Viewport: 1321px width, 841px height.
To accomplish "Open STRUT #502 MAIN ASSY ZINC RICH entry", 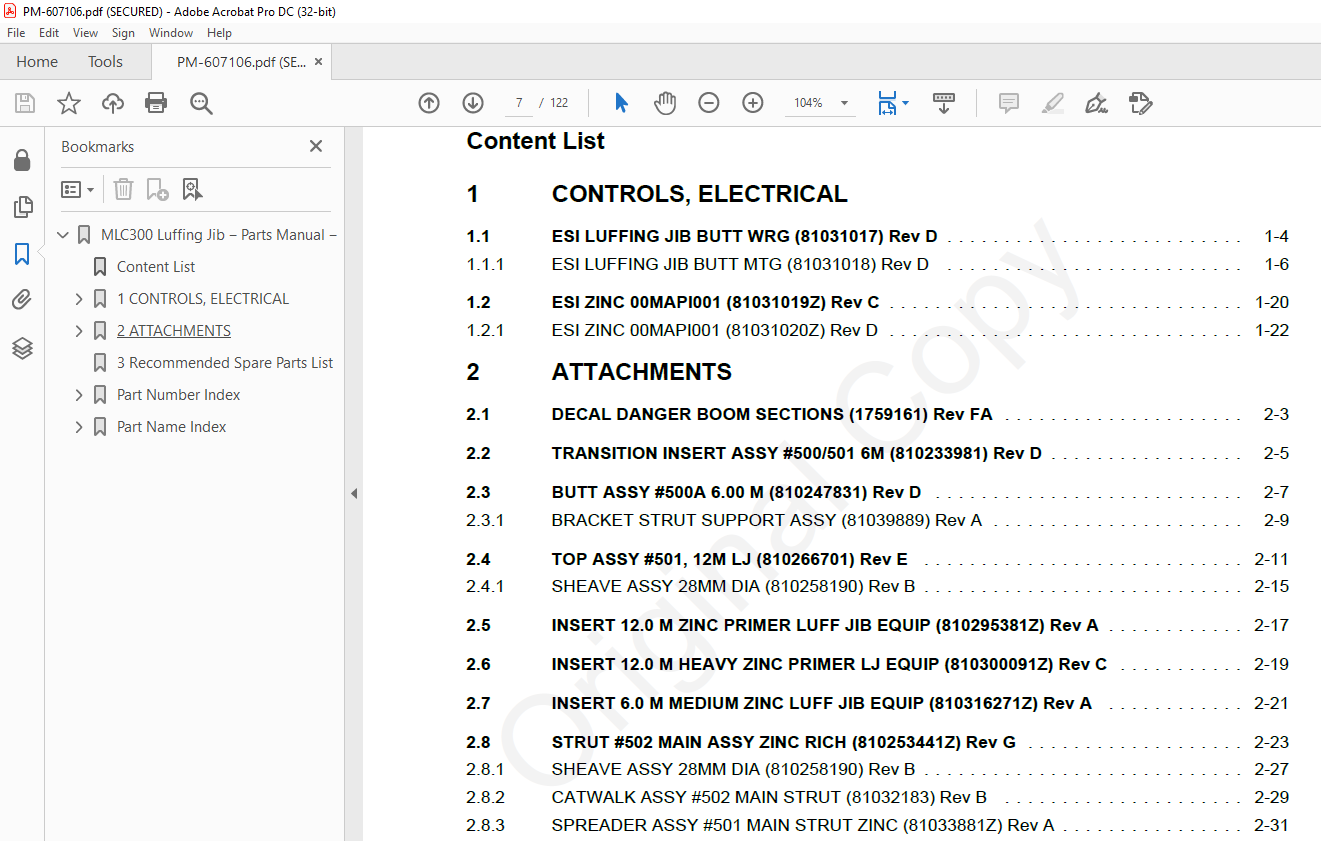I will click(x=784, y=742).
